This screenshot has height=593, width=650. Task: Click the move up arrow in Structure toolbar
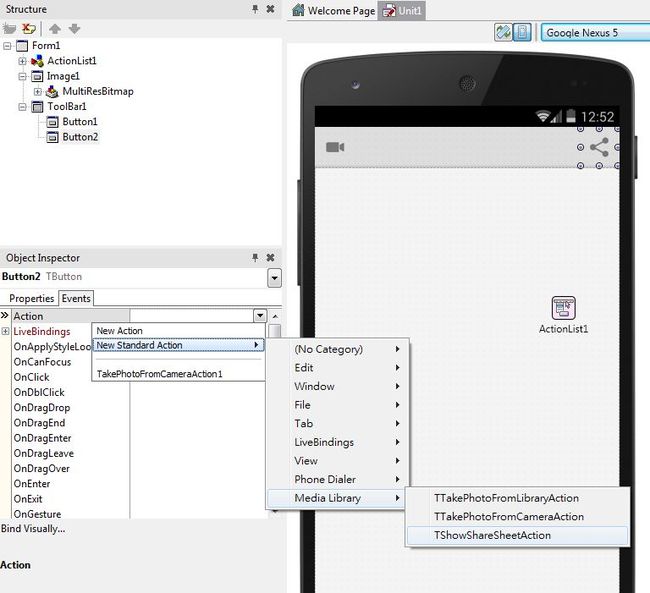(x=55, y=29)
